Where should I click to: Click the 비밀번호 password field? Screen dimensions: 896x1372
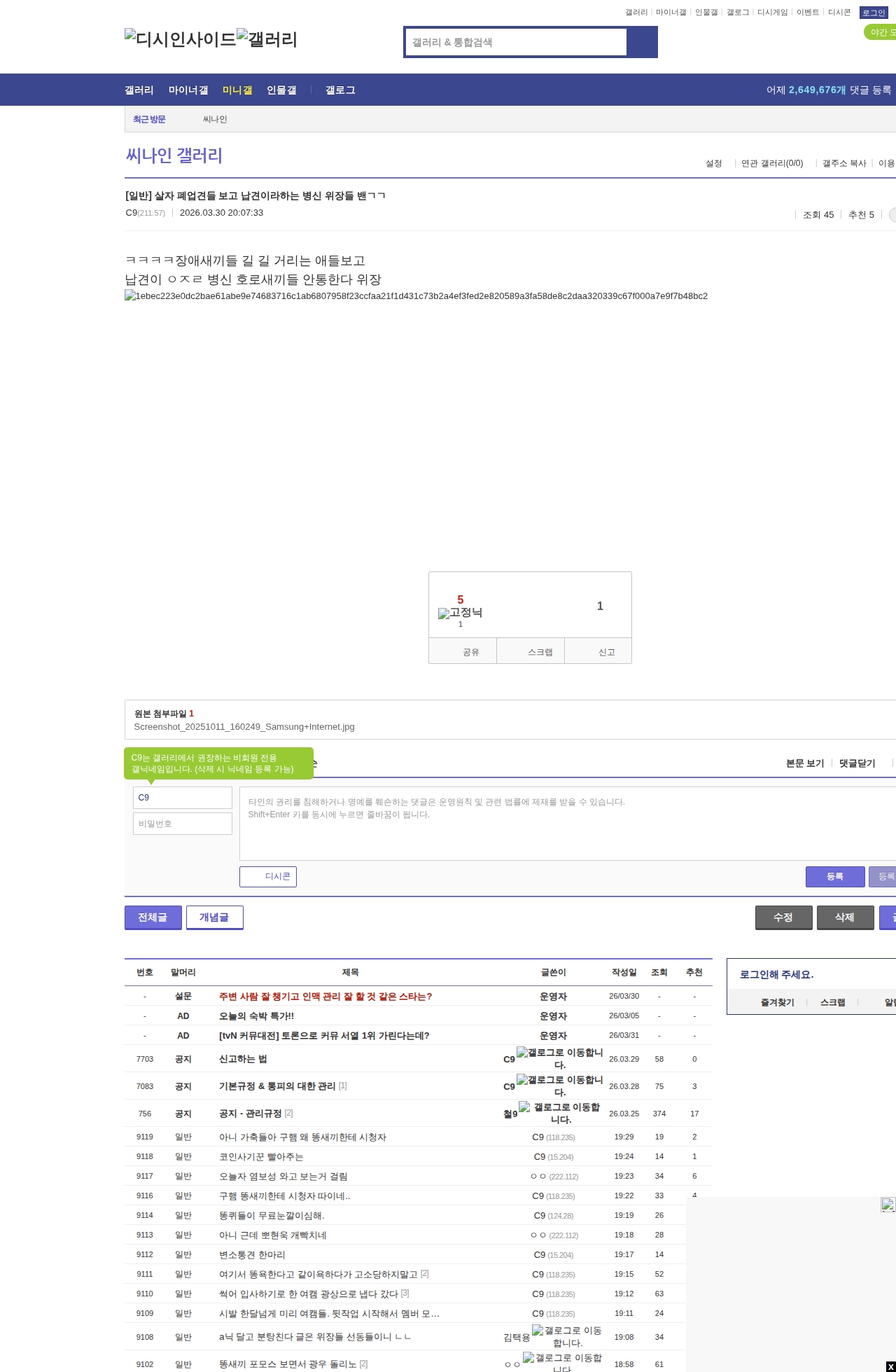tap(183, 824)
